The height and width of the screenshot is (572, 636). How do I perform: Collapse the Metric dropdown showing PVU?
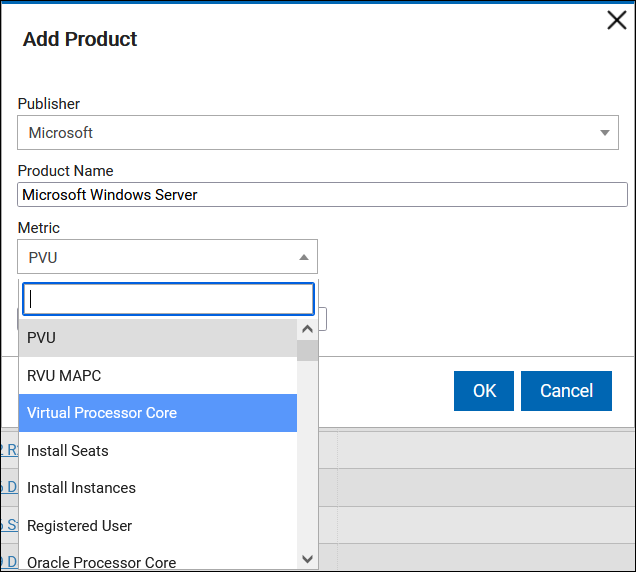(167, 257)
